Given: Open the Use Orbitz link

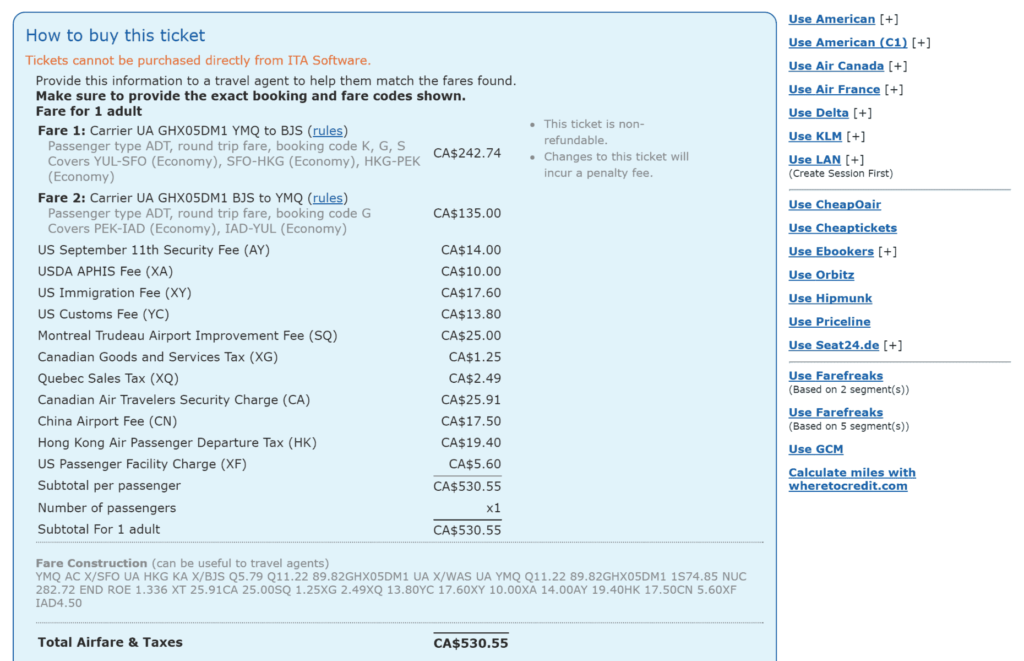Looking at the screenshot, I should click(x=821, y=274).
